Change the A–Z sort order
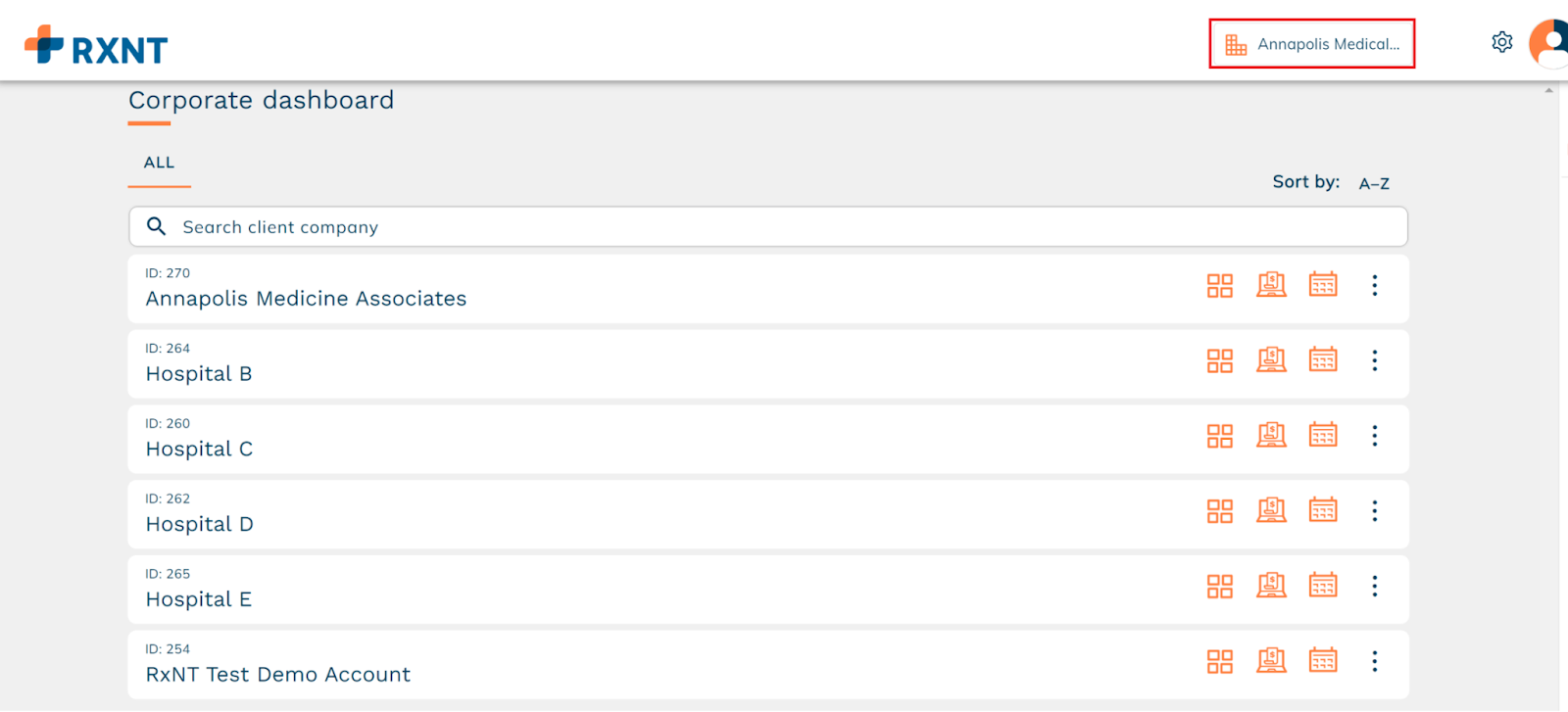 (x=1374, y=183)
